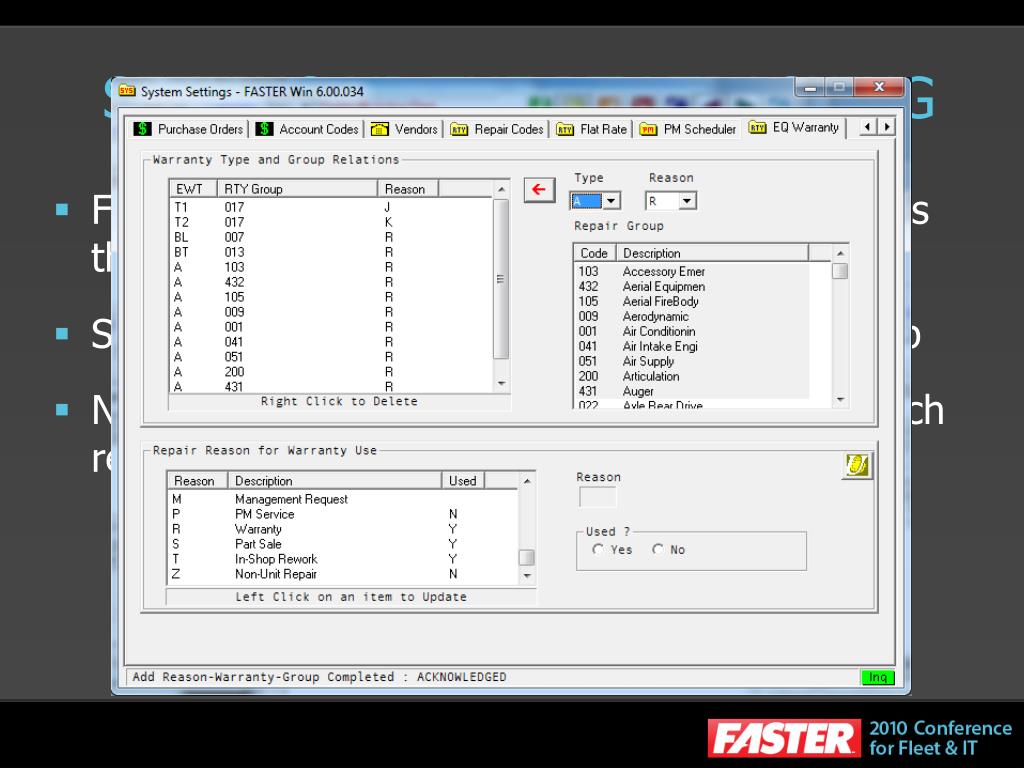
Task: Select 432 Aerial Equipmen repair group
Action: 692,286
